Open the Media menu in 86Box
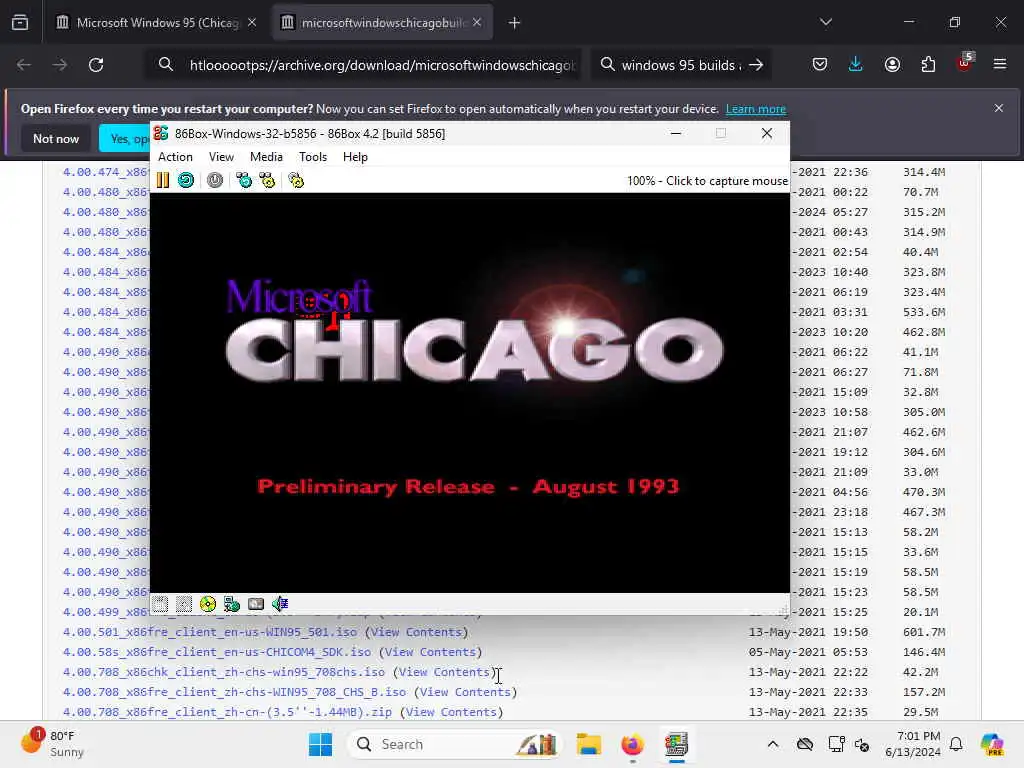The width and height of the screenshot is (1024, 768). [266, 157]
